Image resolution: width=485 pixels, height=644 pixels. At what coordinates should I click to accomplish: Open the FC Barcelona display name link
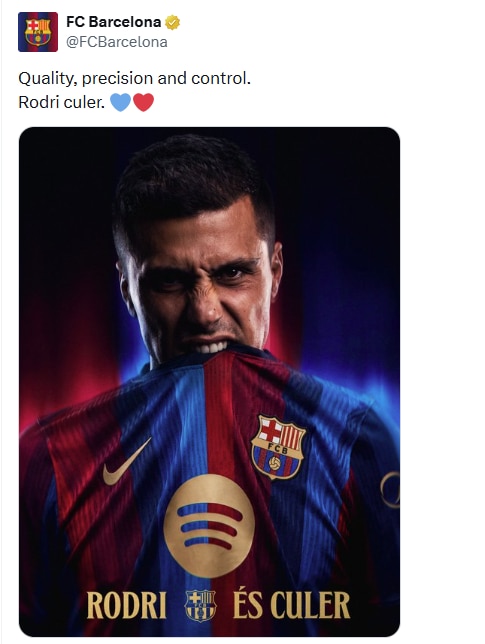tap(114, 22)
